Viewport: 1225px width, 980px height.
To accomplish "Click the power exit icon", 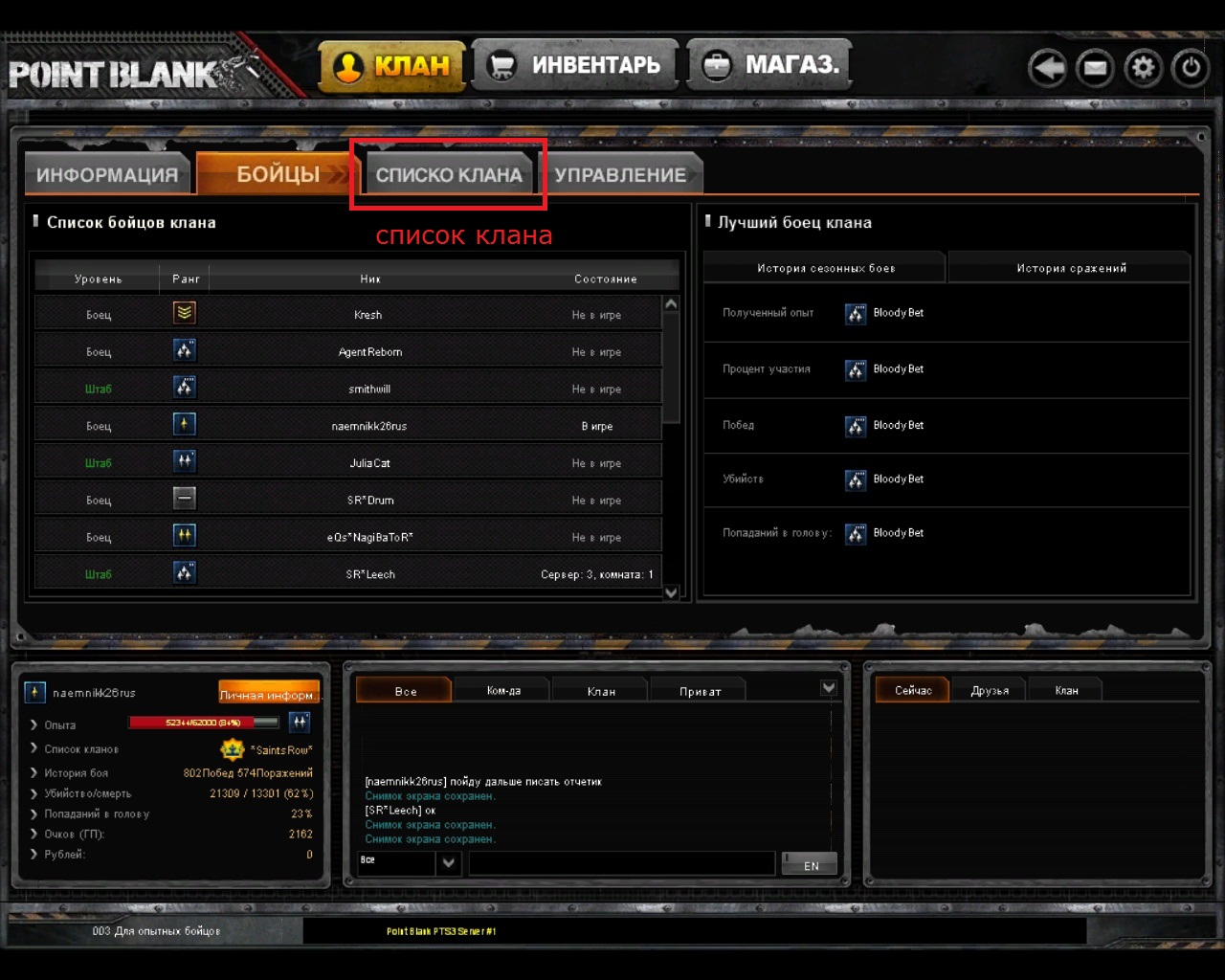I will [x=1191, y=68].
